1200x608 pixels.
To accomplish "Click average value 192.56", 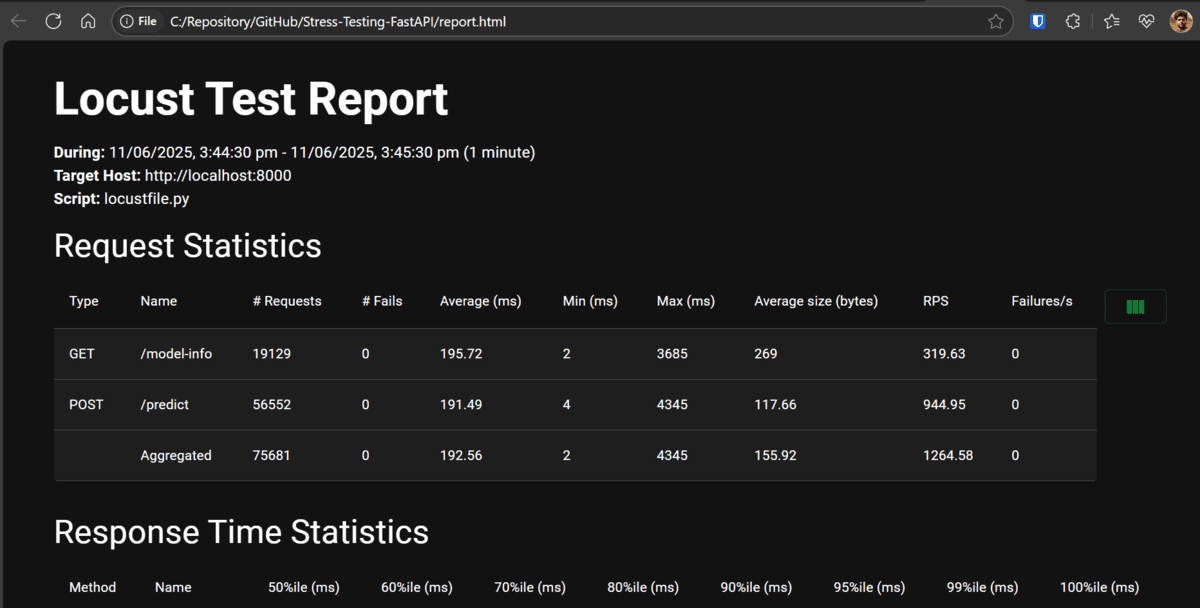I will click(x=461, y=456).
